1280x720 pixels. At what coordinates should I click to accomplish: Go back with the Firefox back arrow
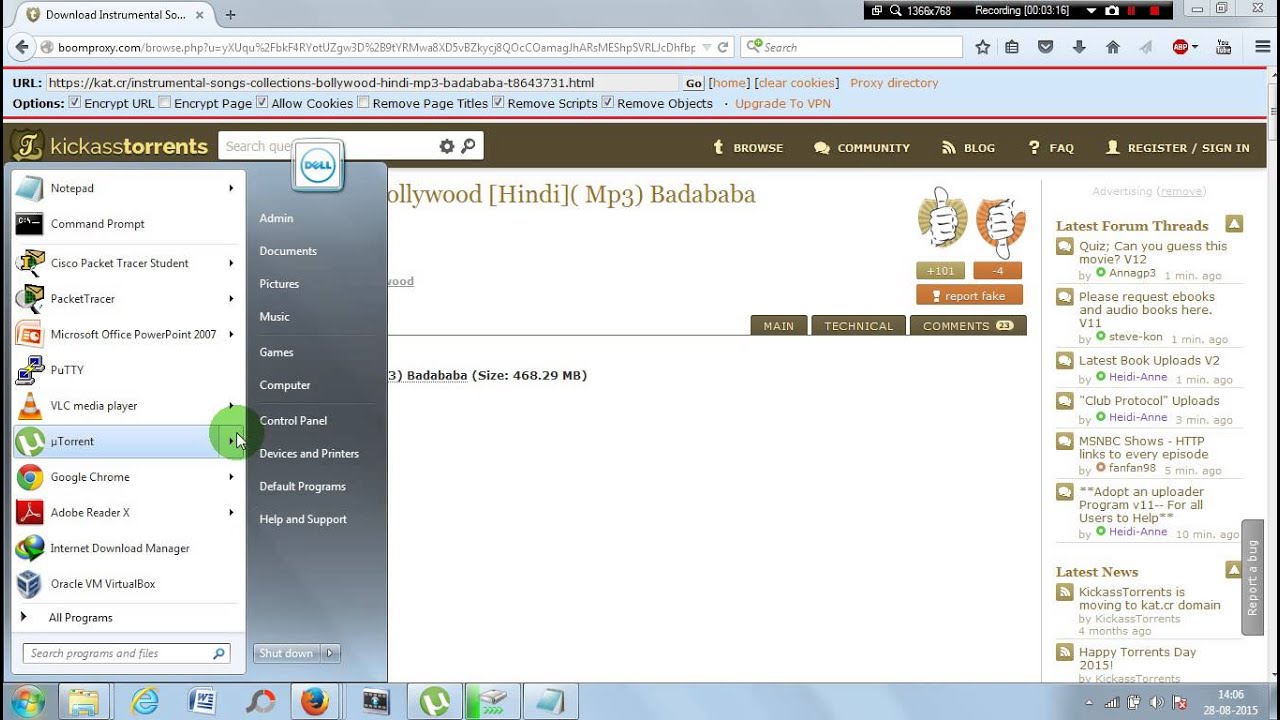(21, 47)
